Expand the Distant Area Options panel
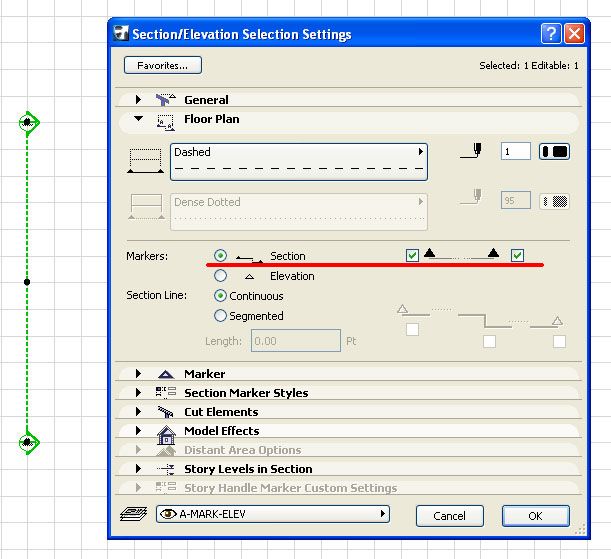Viewport: 611px width, 559px height. 138,450
